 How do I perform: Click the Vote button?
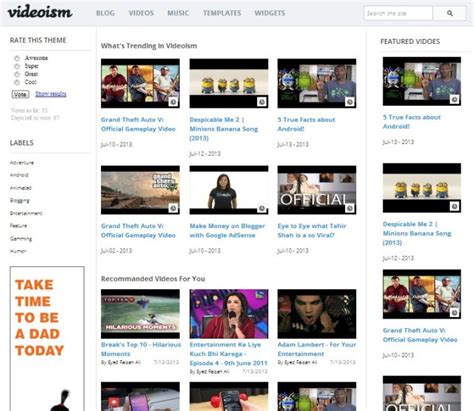pyautogui.click(x=20, y=94)
